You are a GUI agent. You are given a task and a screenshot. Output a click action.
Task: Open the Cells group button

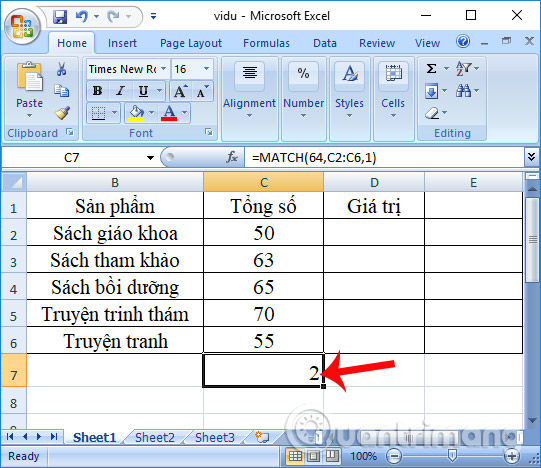[393, 99]
